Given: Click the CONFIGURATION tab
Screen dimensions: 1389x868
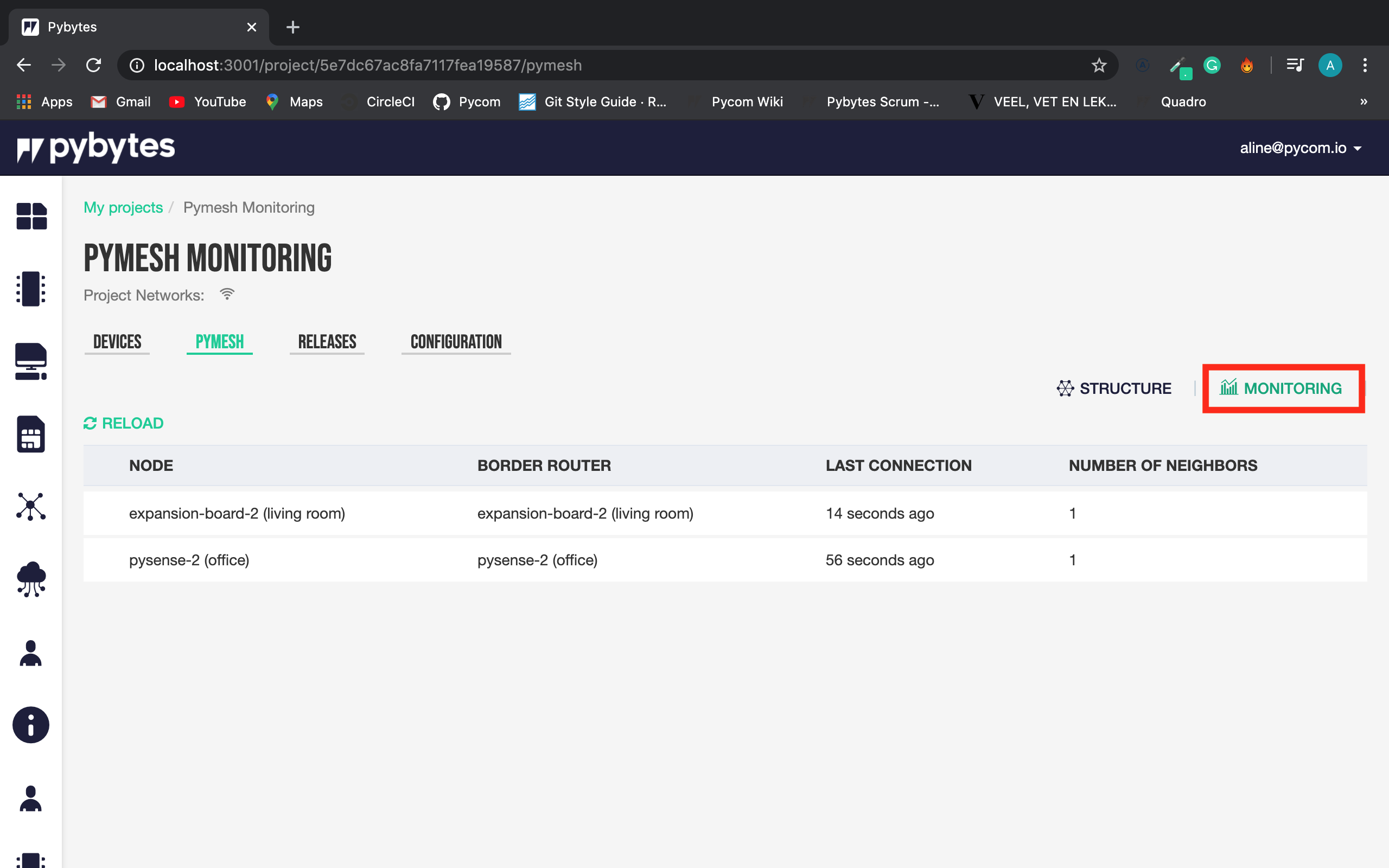Looking at the screenshot, I should (x=455, y=341).
